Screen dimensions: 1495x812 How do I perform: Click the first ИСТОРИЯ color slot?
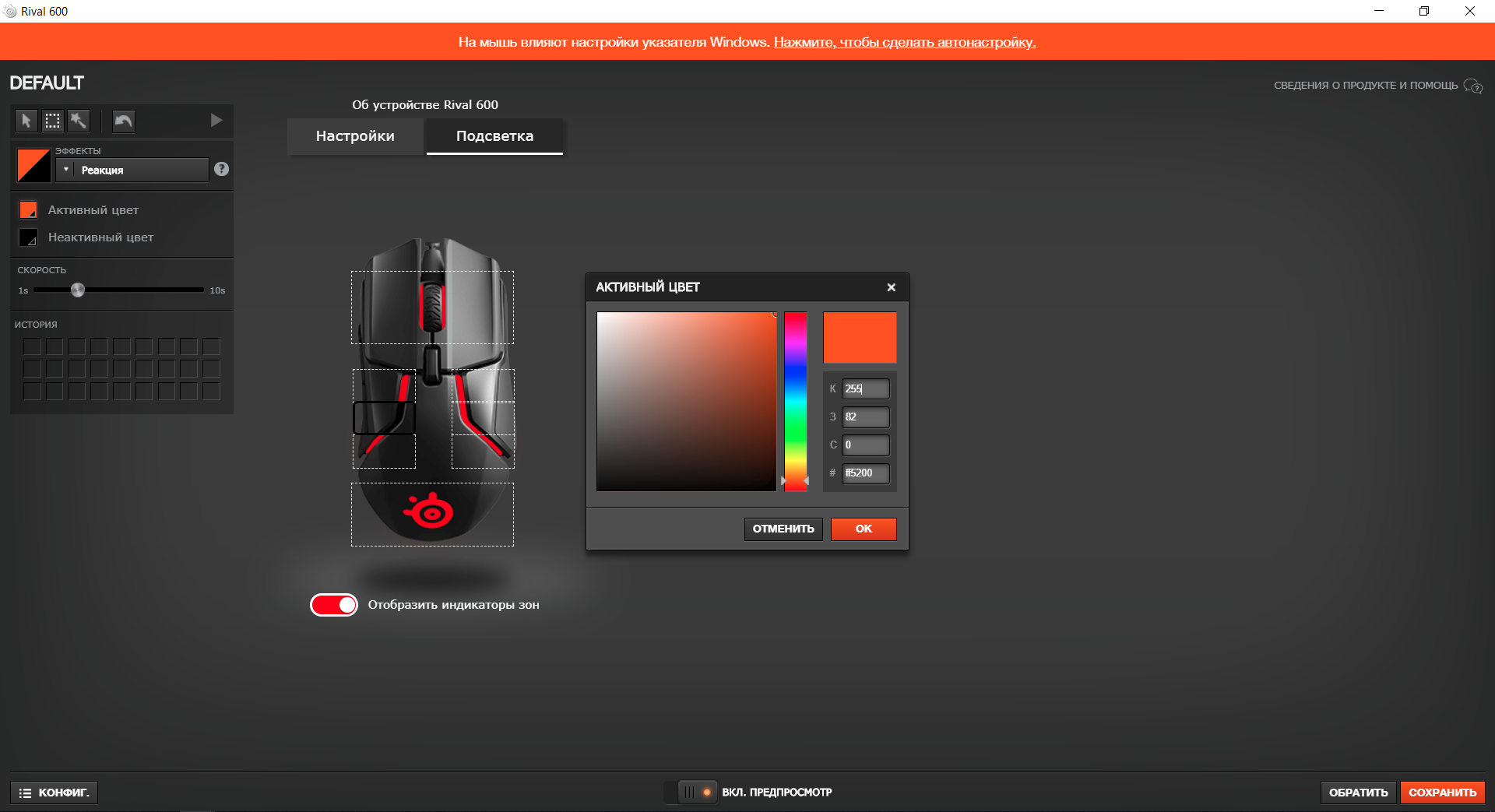(x=32, y=346)
